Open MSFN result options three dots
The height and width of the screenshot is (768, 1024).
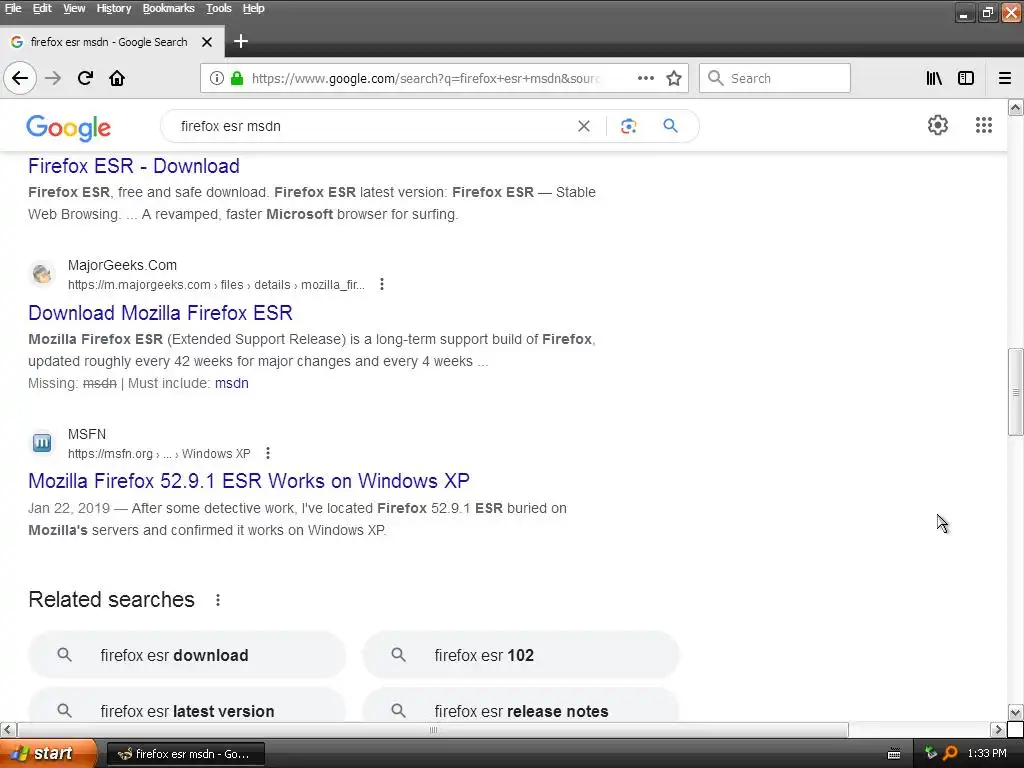click(268, 453)
